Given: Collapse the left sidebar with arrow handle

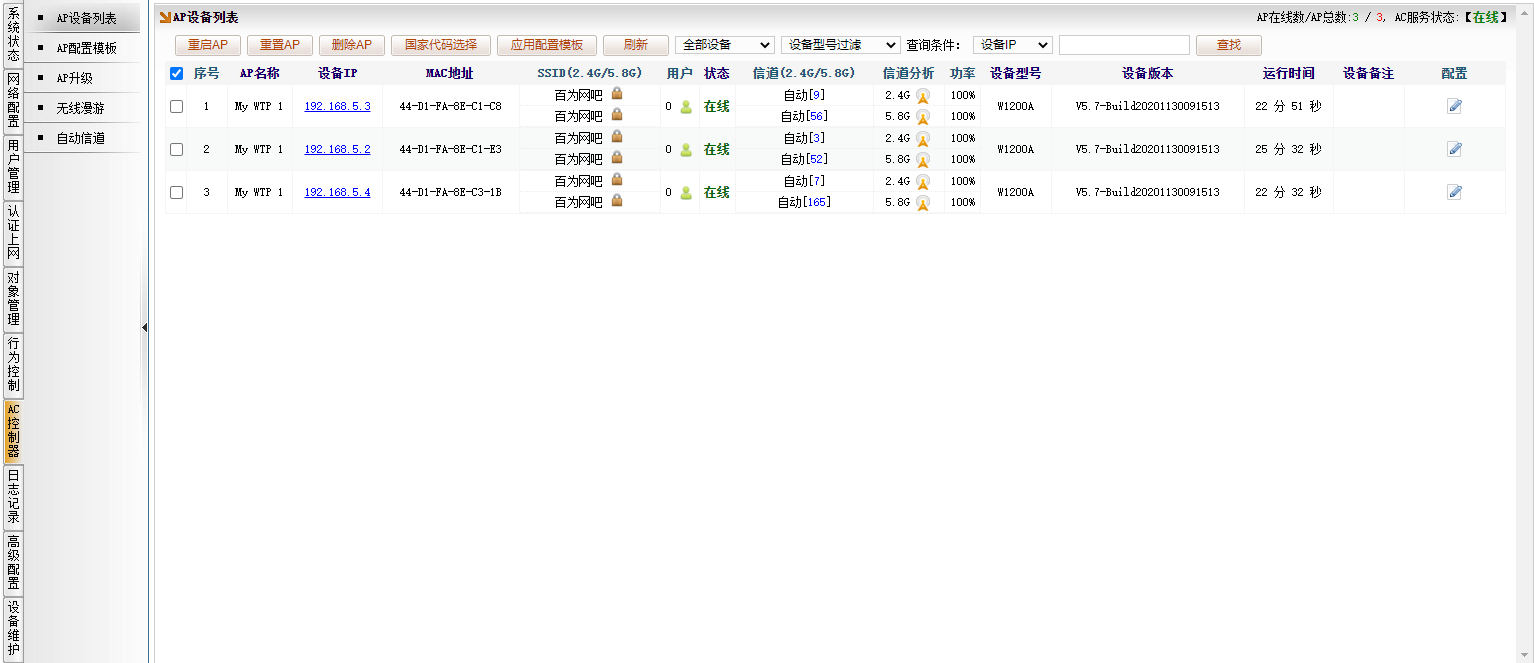Looking at the screenshot, I should click(144, 327).
